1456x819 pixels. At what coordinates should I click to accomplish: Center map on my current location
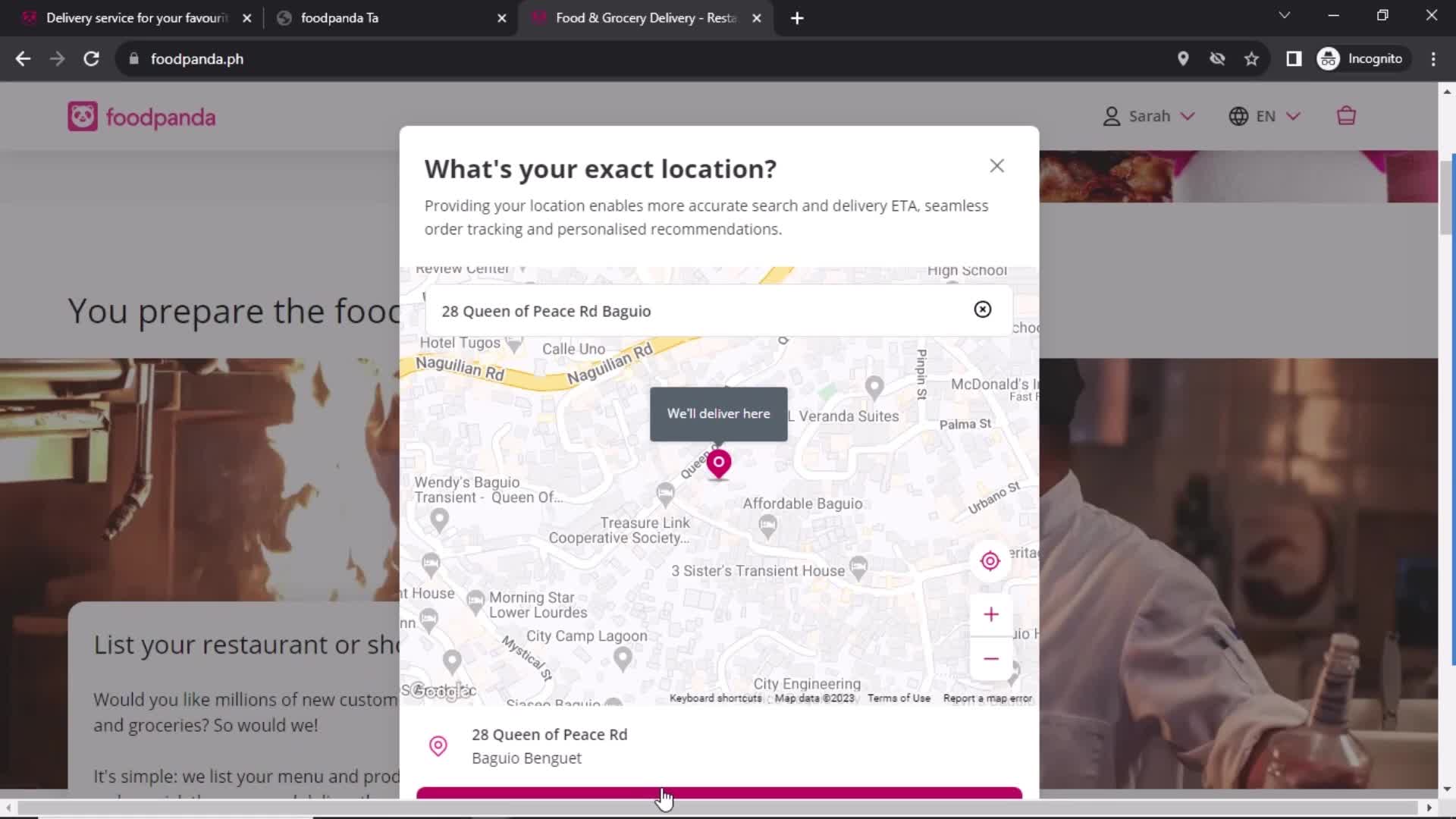pyautogui.click(x=990, y=561)
